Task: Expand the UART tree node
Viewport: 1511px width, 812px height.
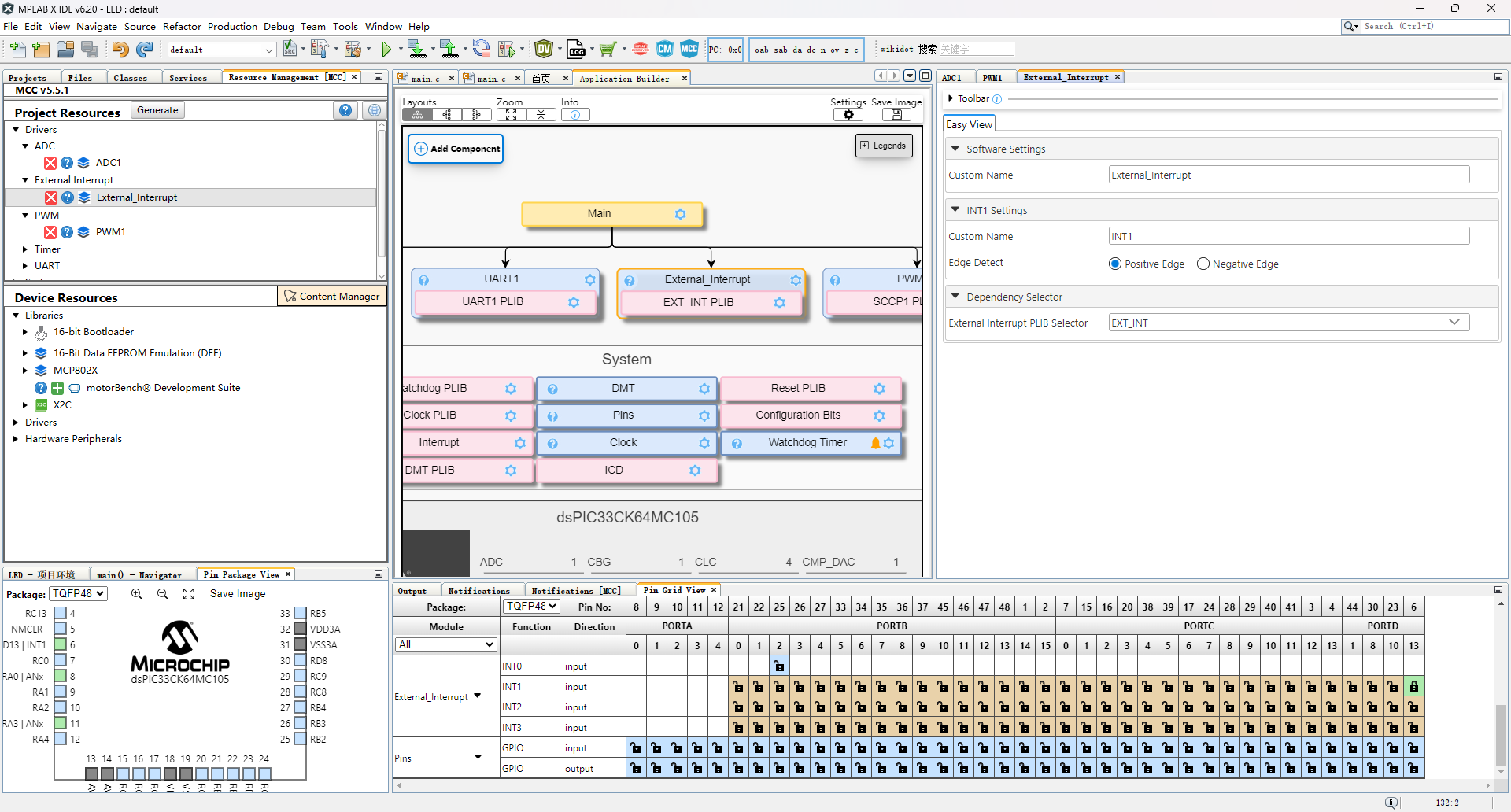Action: pyautogui.click(x=25, y=266)
